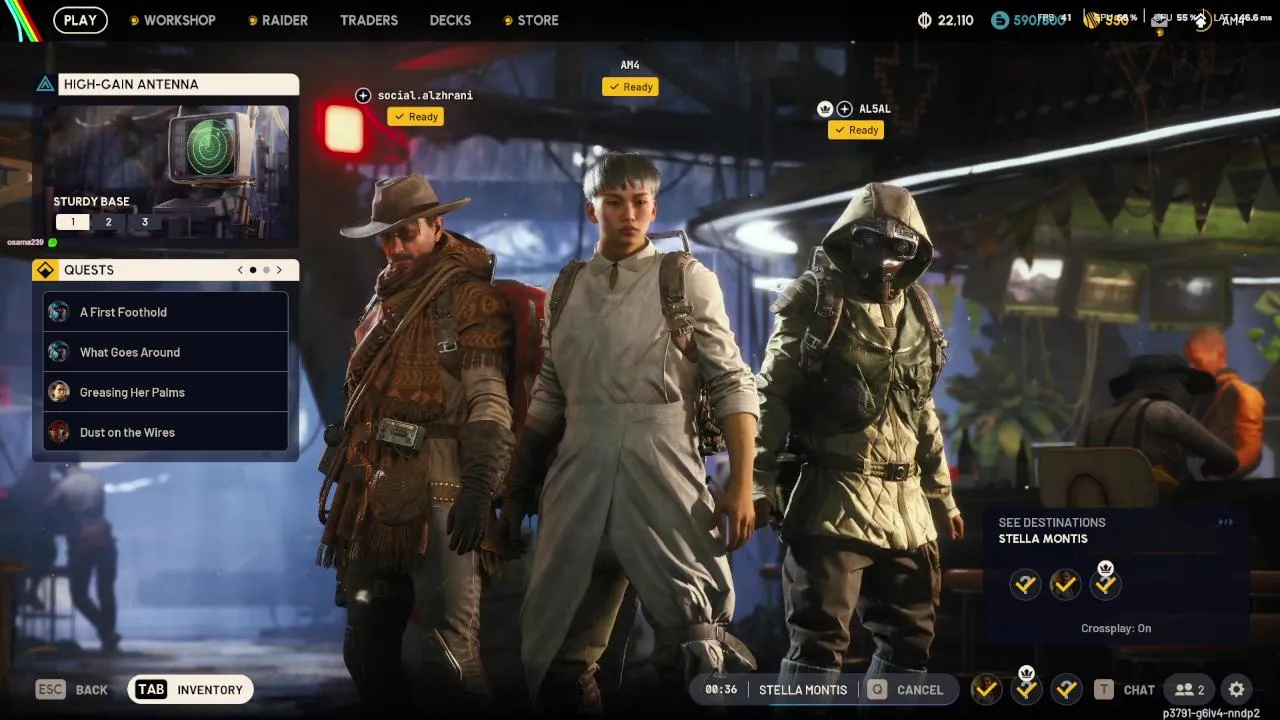Click the 00:36 matchmaking timer
The width and height of the screenshot is (1280, 720).
[721, 689]
